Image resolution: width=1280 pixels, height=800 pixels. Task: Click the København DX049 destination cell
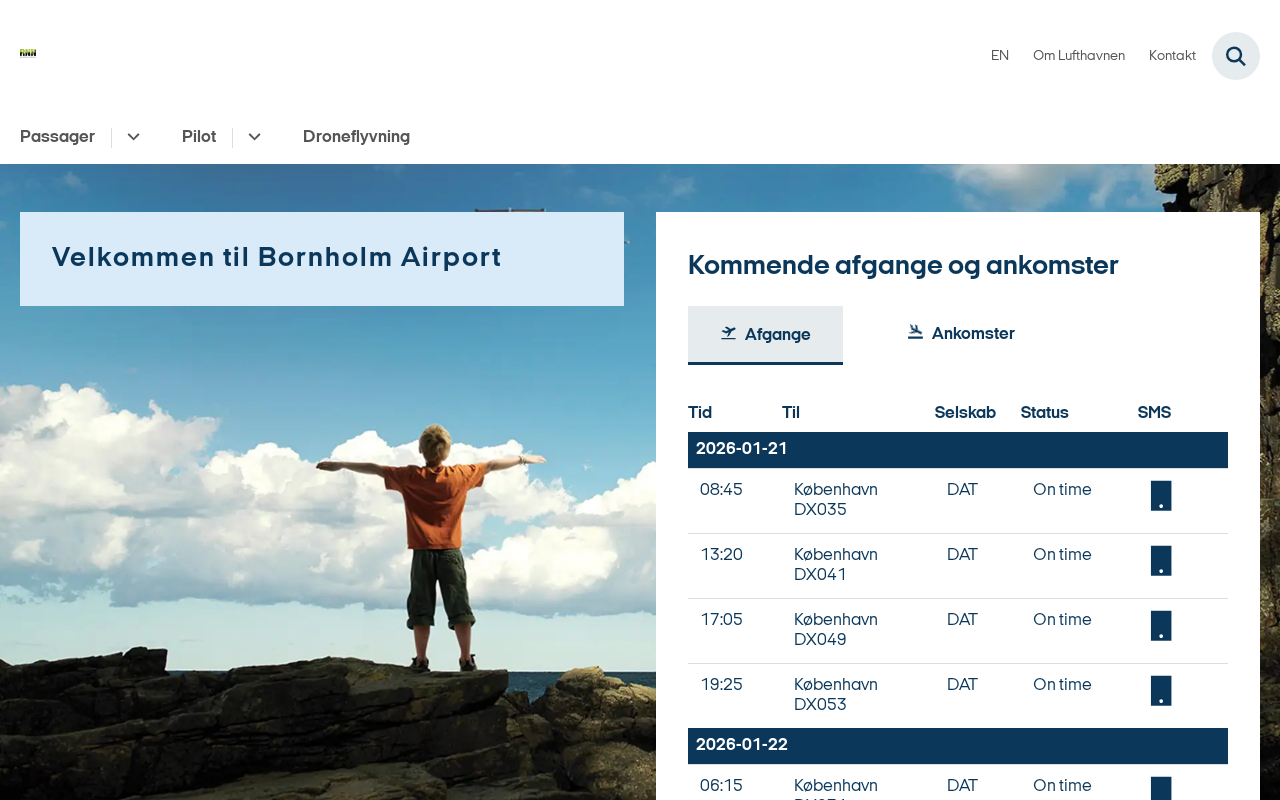point(836,630)
